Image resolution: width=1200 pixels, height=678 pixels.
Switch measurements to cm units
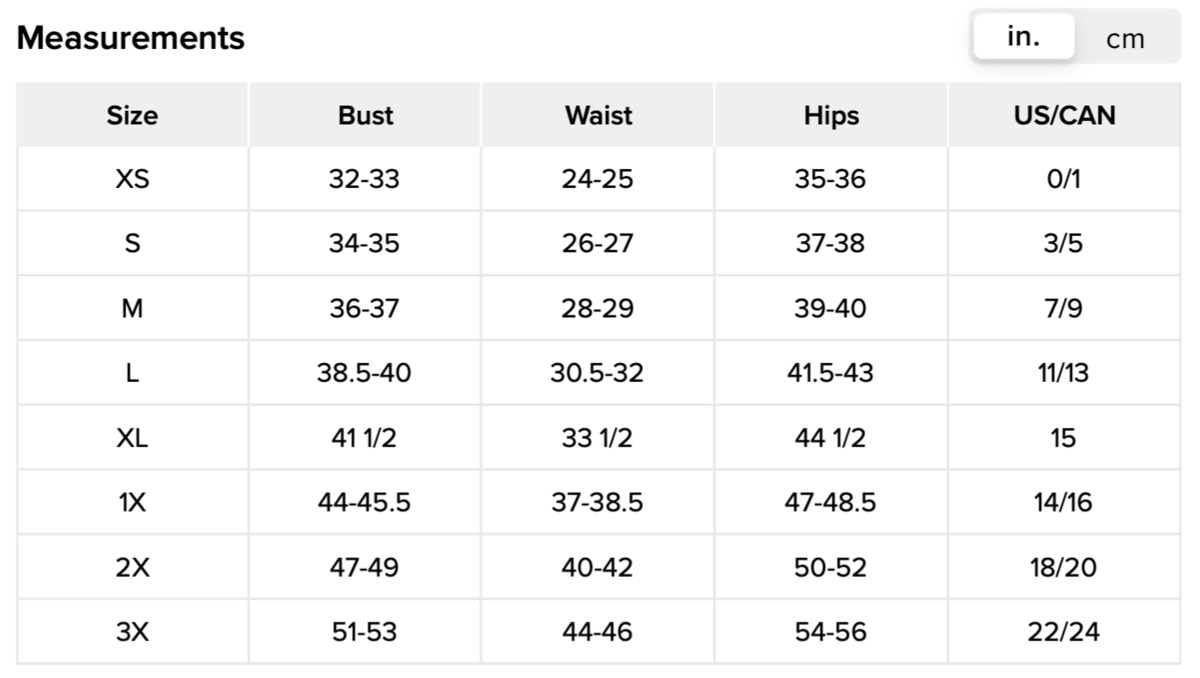[1125, 39]
